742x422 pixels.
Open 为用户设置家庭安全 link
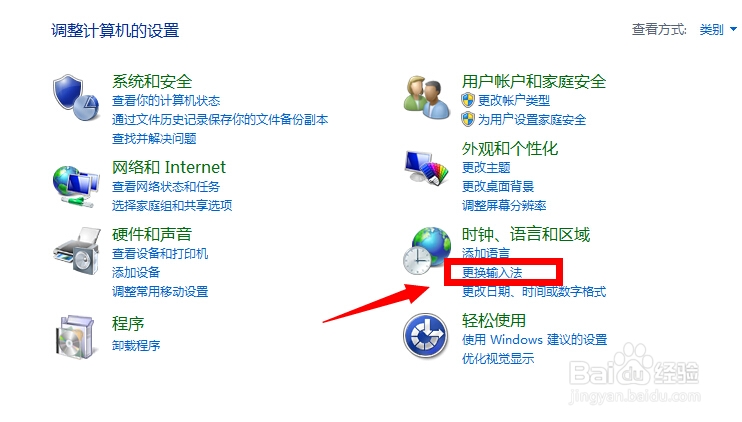point(532,120)
